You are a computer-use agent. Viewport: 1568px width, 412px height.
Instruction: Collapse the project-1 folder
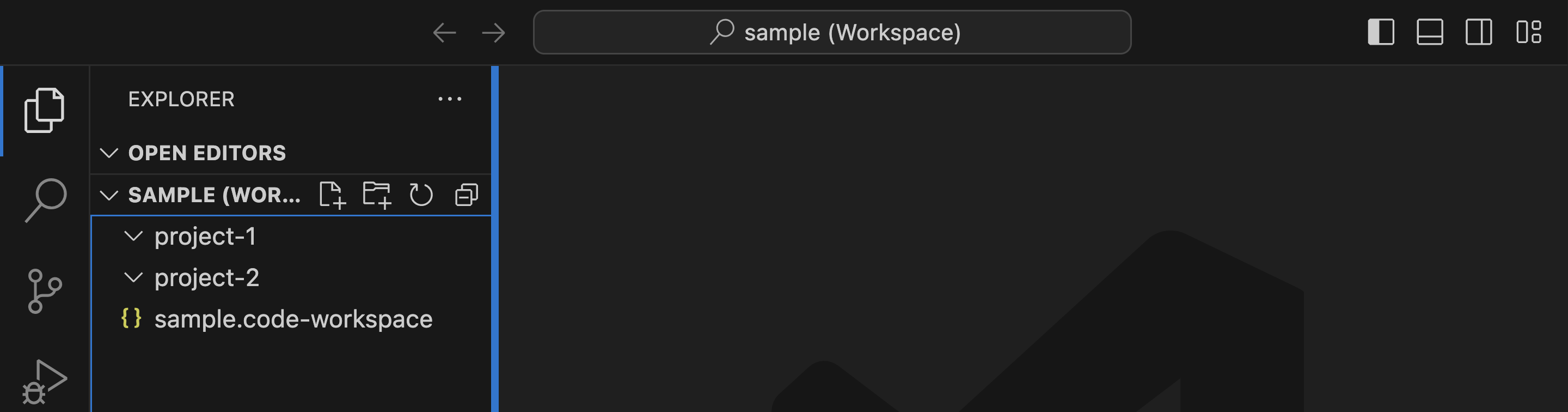[133, 237]
